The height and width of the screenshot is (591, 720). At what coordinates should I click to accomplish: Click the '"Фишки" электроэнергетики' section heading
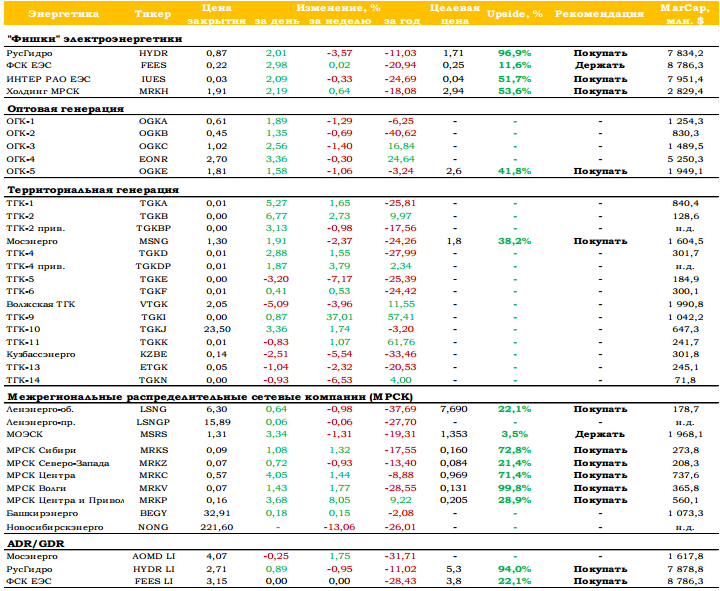(95, 39)
